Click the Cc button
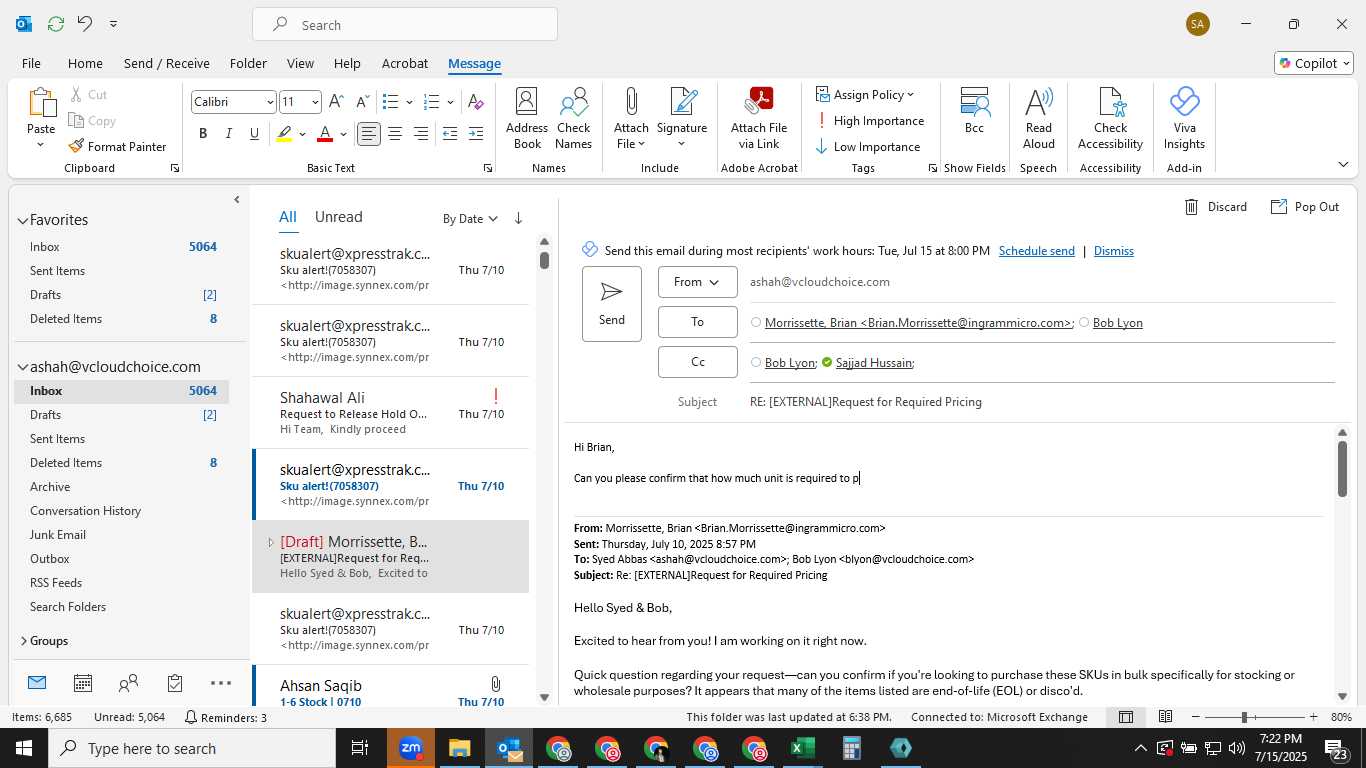 697,362
